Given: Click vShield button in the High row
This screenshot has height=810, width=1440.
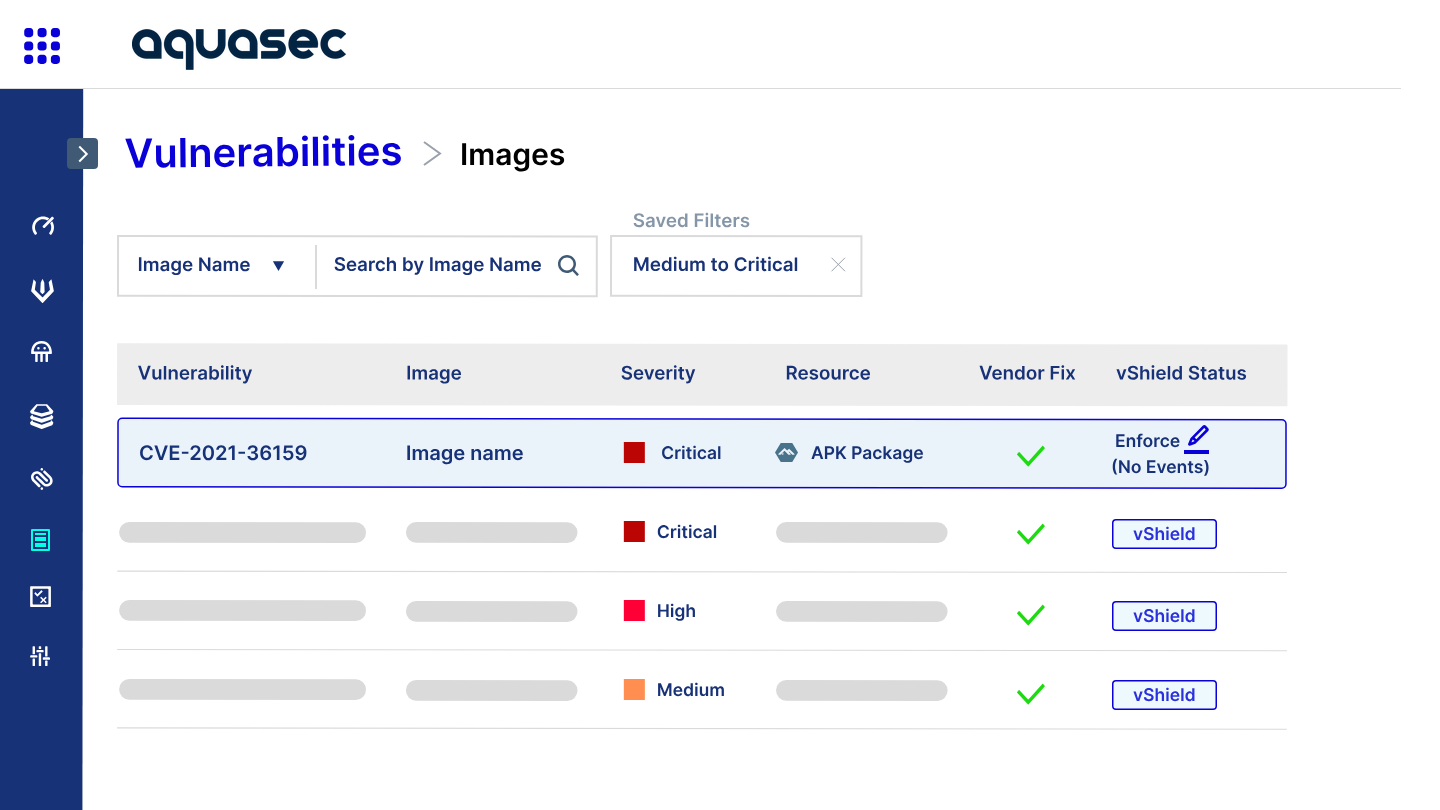Looking at the screenshot, I should (1164, 616).
